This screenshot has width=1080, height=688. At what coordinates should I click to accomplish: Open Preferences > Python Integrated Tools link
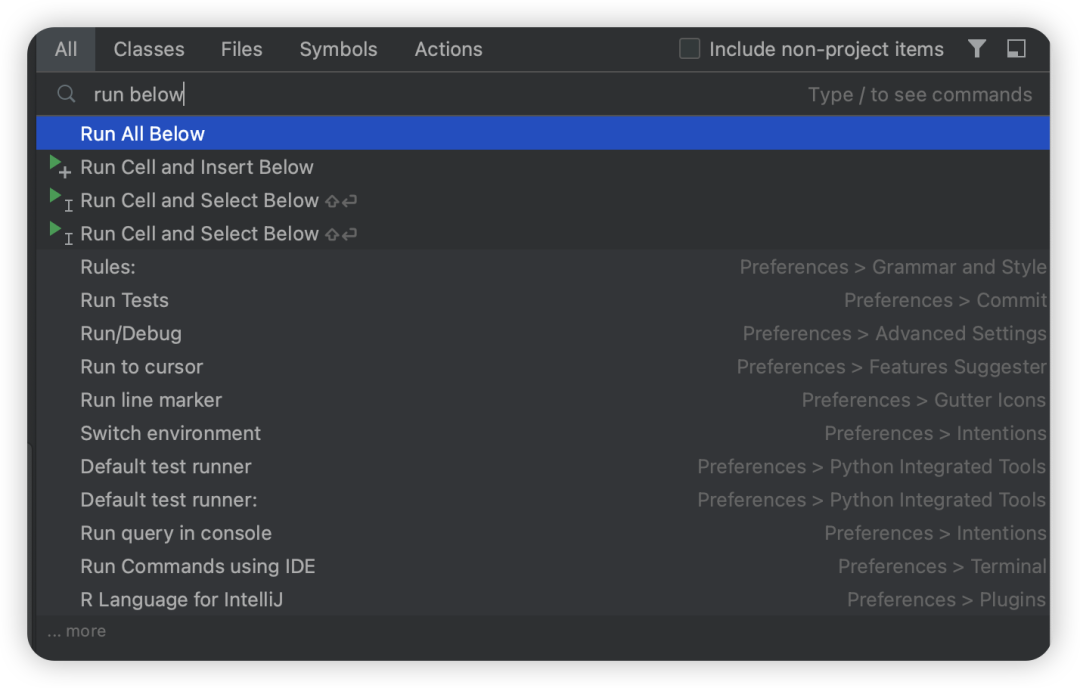point(872,466)
